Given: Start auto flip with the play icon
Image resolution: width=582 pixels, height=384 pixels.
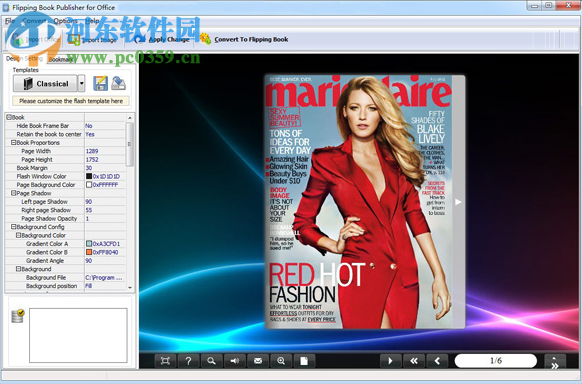Looking at the screenshot, I should click(390, 361).
